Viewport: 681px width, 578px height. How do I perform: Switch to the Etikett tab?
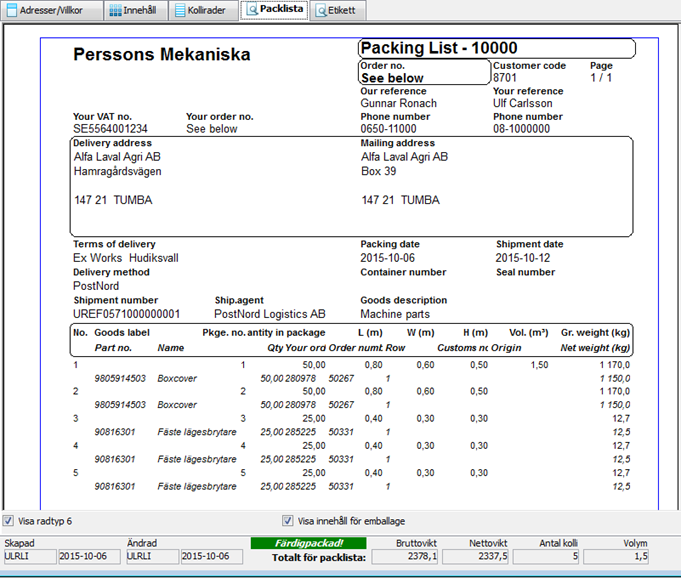pos(338,10)
